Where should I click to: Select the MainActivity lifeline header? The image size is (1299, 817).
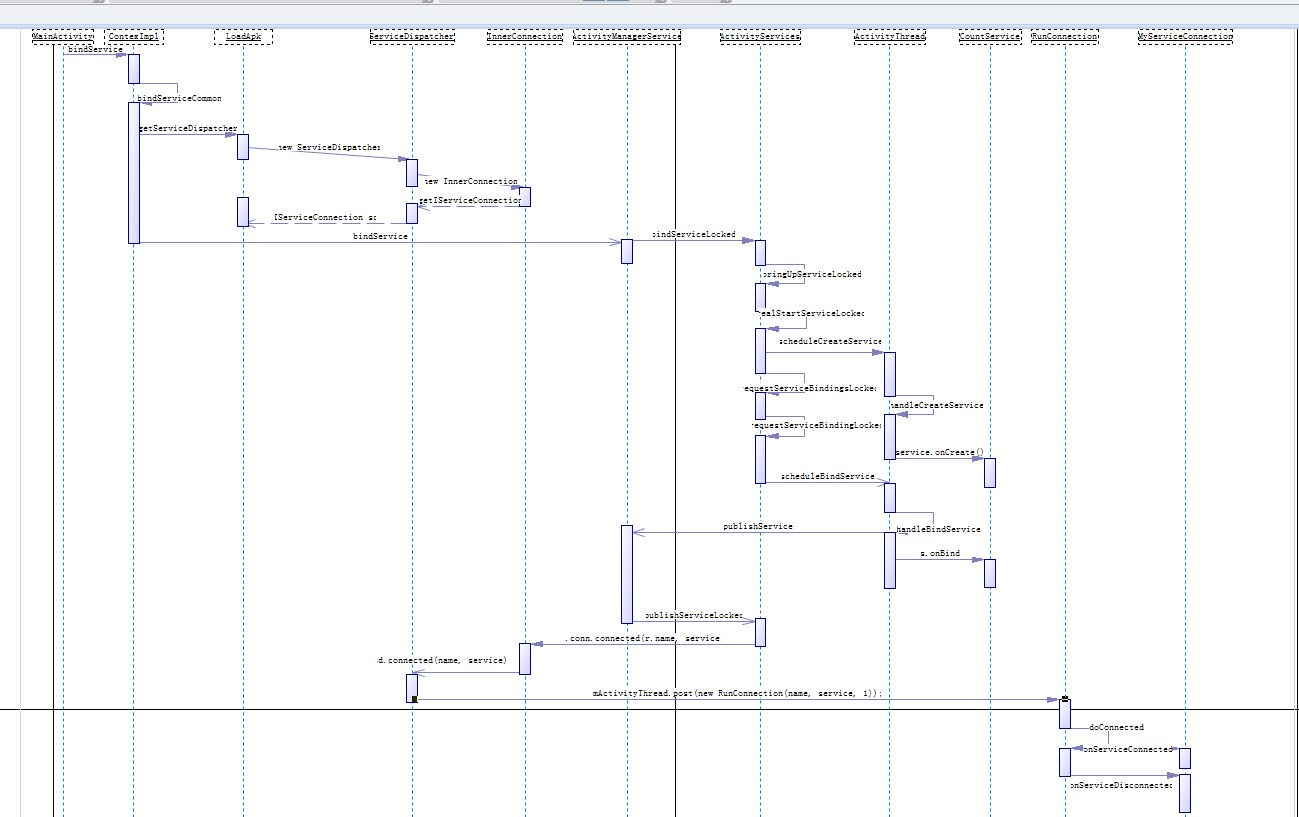click(x=63, y=37)
